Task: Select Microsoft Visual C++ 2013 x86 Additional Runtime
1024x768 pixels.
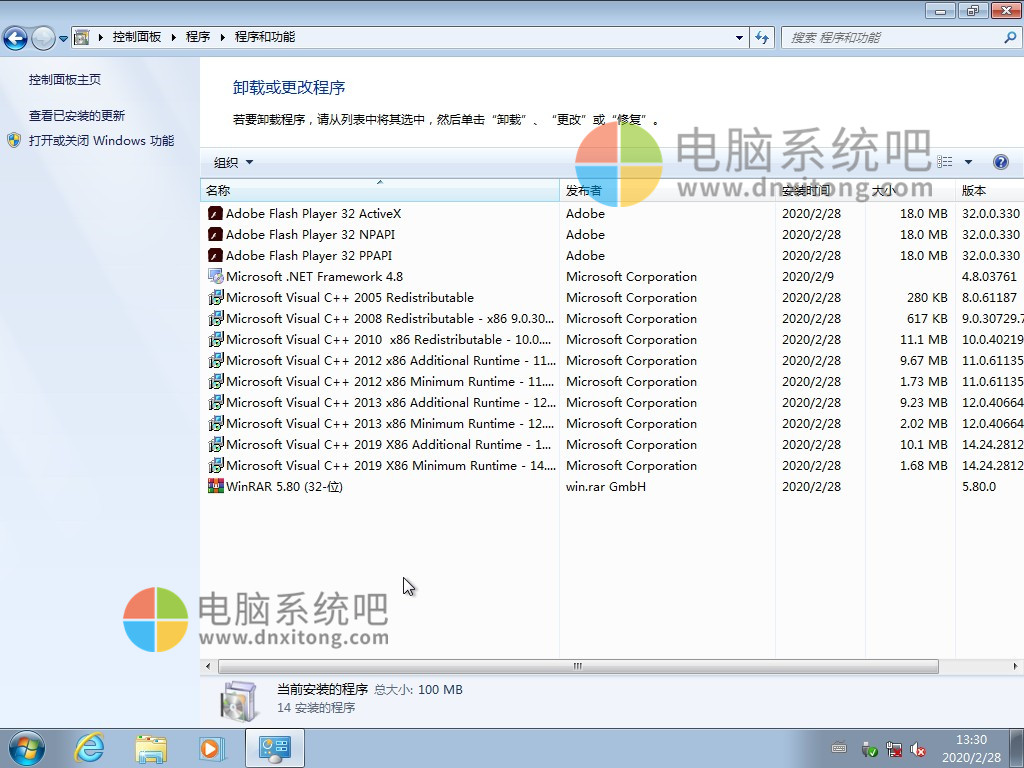Action: pyautogui.click(x=391, y=402)
